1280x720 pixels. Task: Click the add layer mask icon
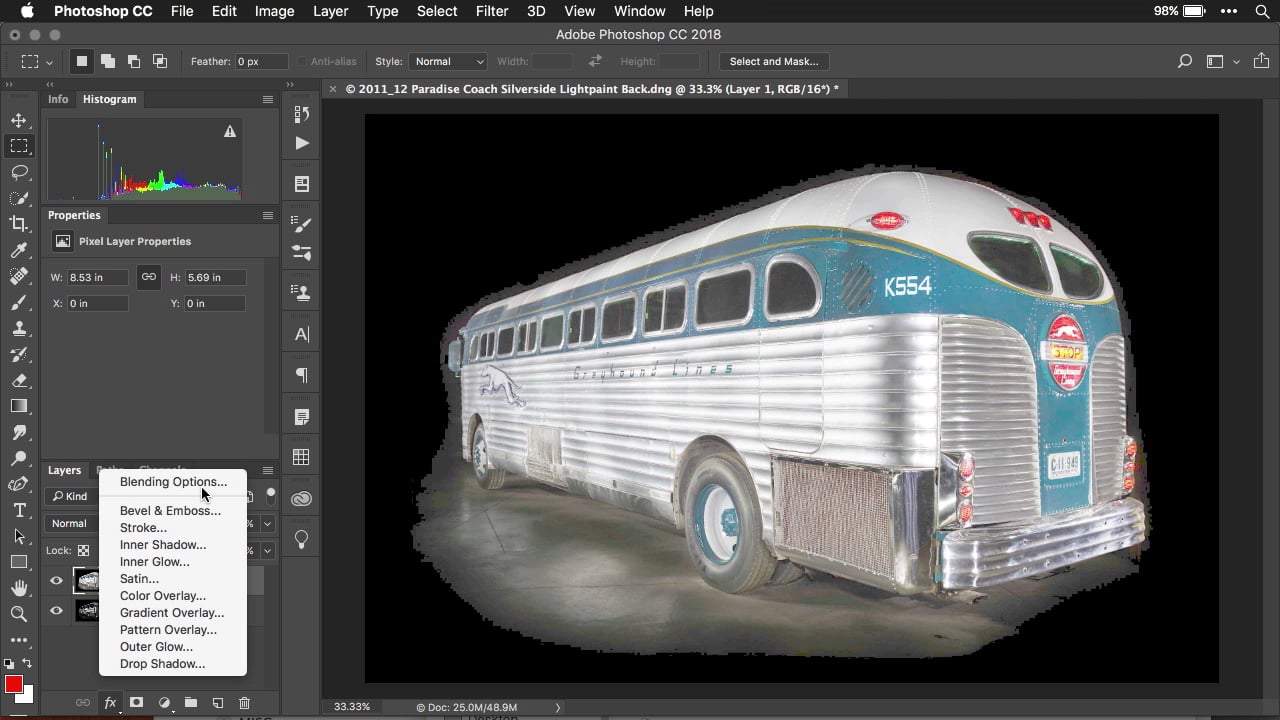pos(137,703)
